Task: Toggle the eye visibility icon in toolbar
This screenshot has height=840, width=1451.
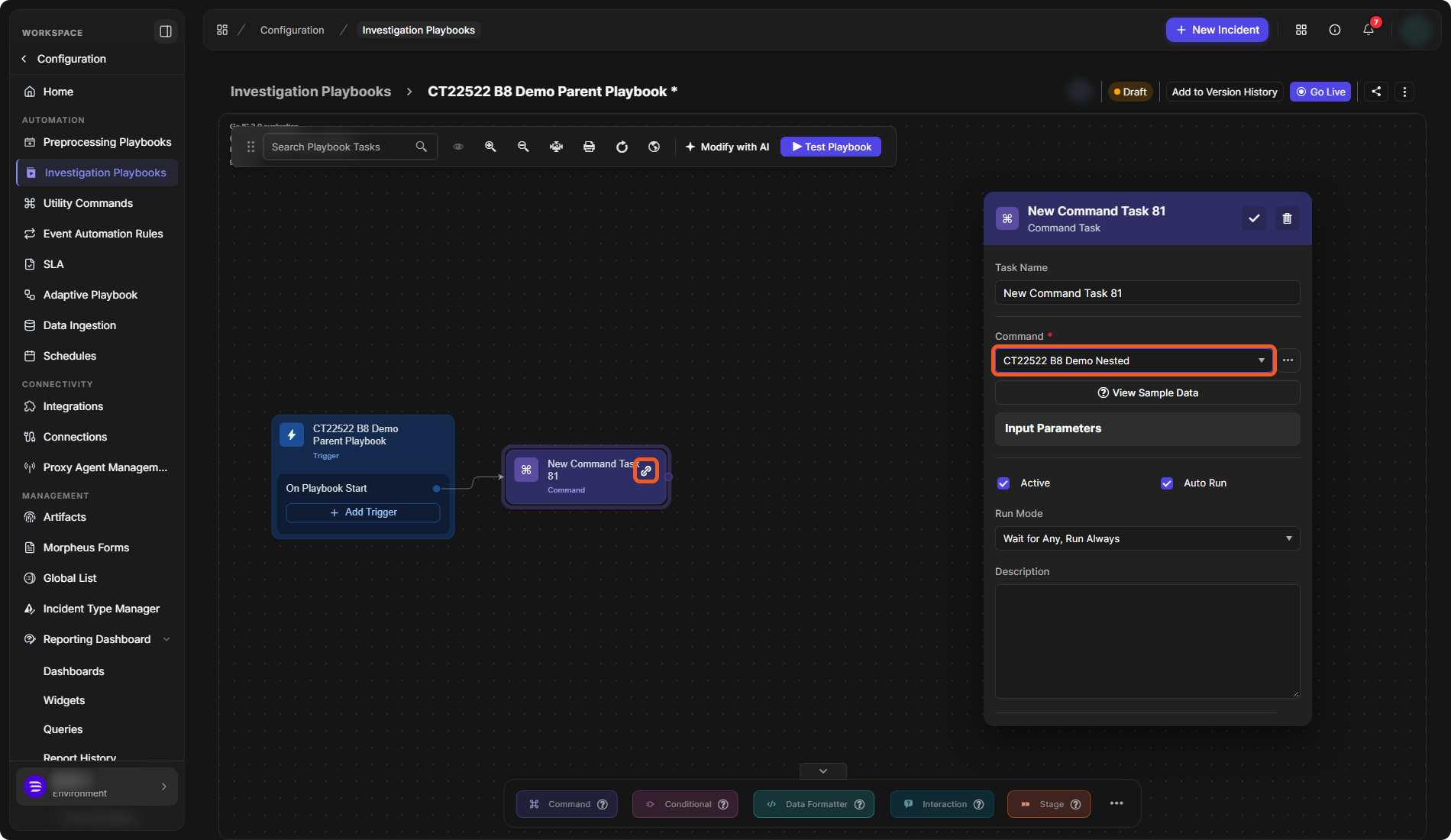Action: point(458,147)
